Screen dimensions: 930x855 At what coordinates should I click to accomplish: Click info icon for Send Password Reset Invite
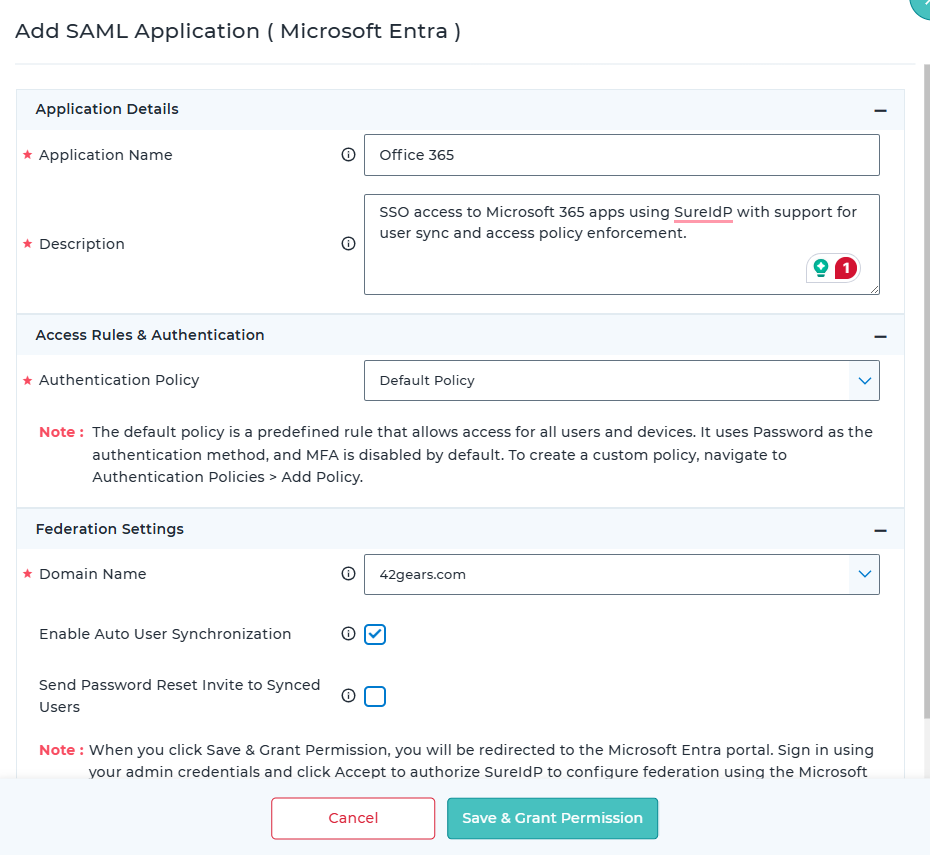tap(348, 695)
